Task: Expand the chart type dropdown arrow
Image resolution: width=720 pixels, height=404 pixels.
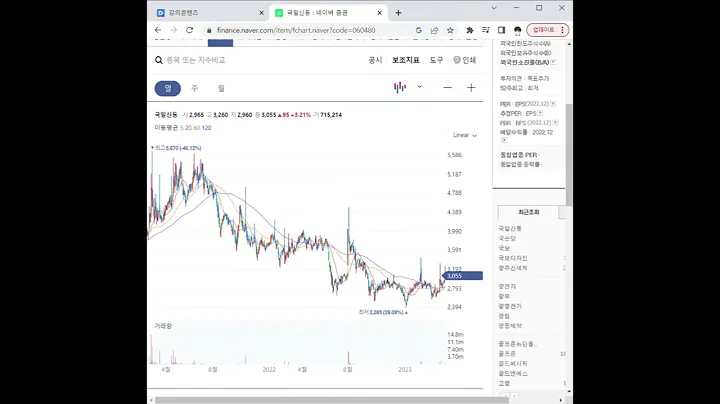Action: 419,87
